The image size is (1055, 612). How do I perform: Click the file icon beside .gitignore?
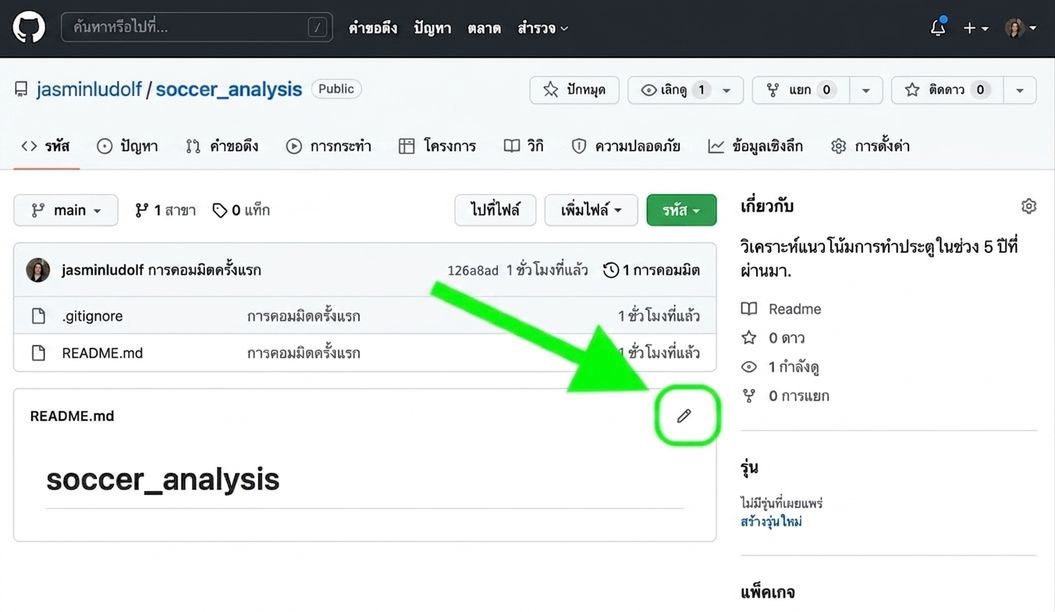(38, 316)
